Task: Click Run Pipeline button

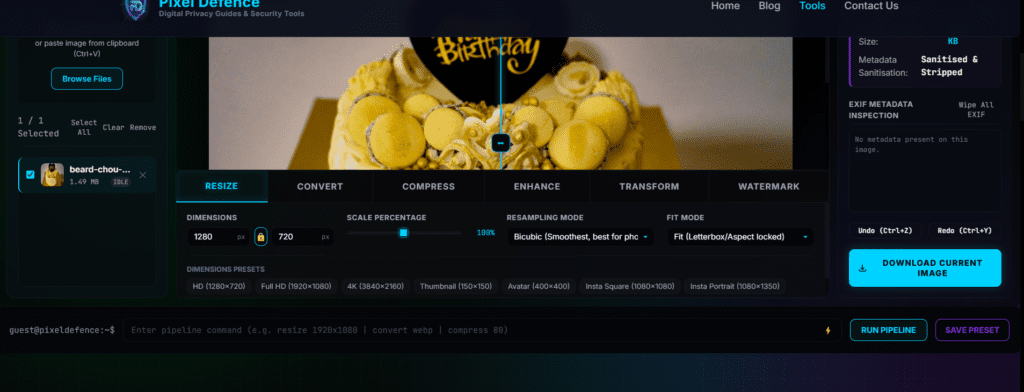Action: [888, 330]
